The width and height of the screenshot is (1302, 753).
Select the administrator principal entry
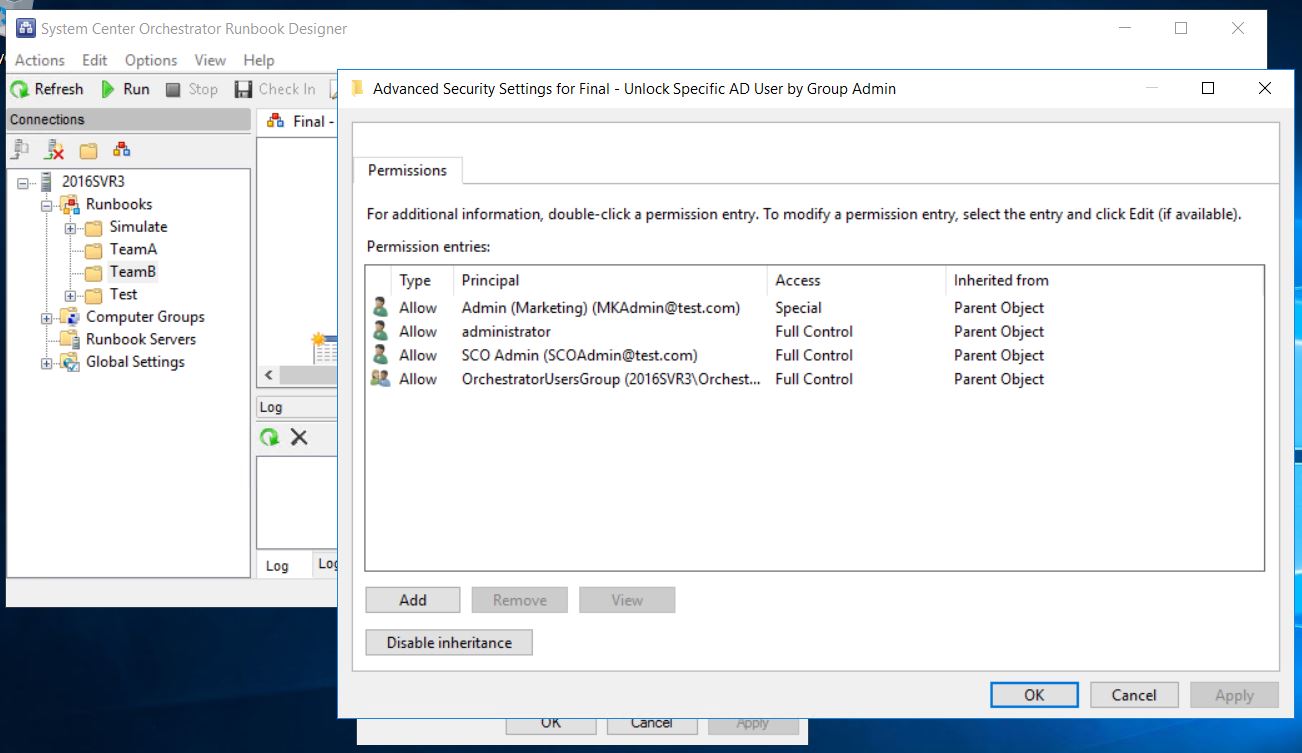tap(814, 332)
